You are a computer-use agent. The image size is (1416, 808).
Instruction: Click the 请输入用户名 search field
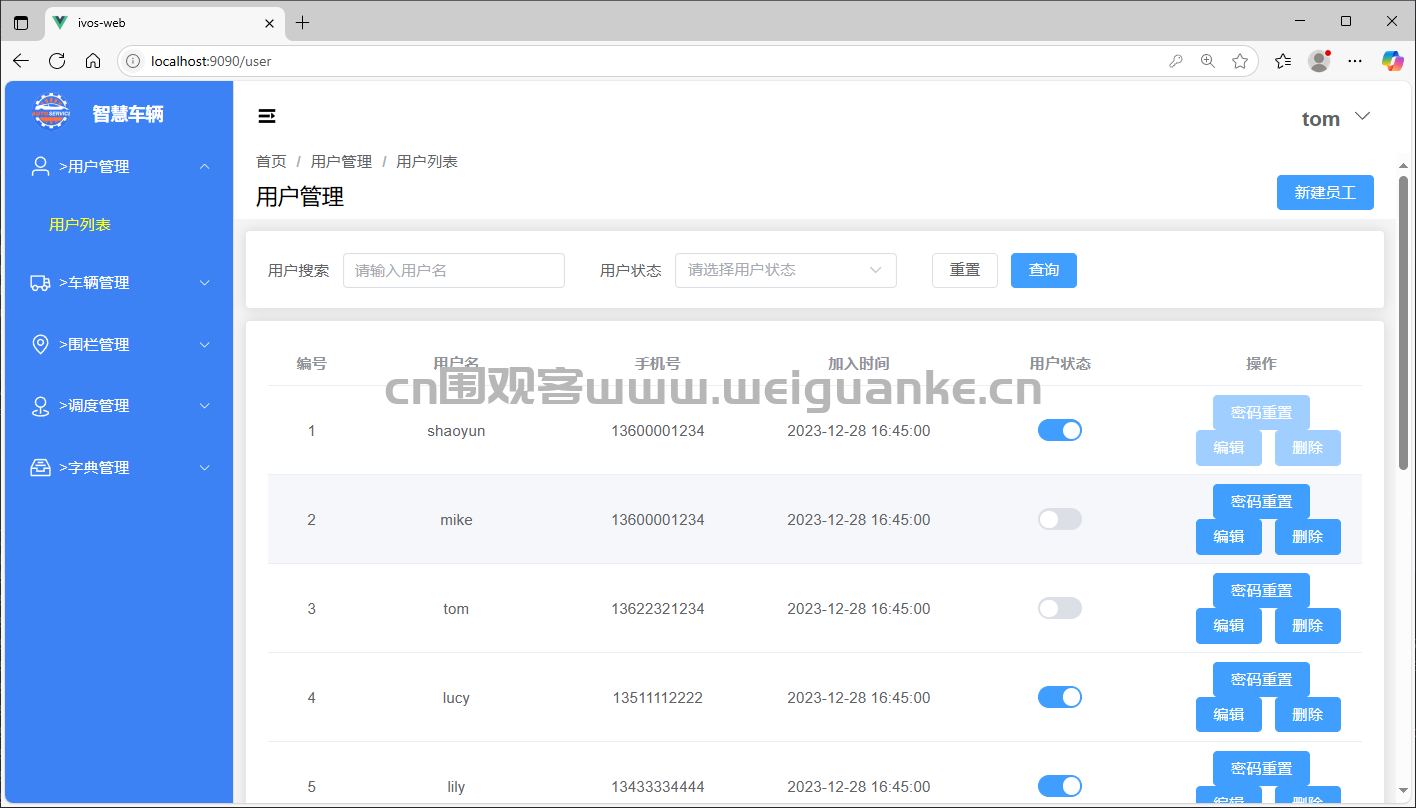click(x=454, y=270)
